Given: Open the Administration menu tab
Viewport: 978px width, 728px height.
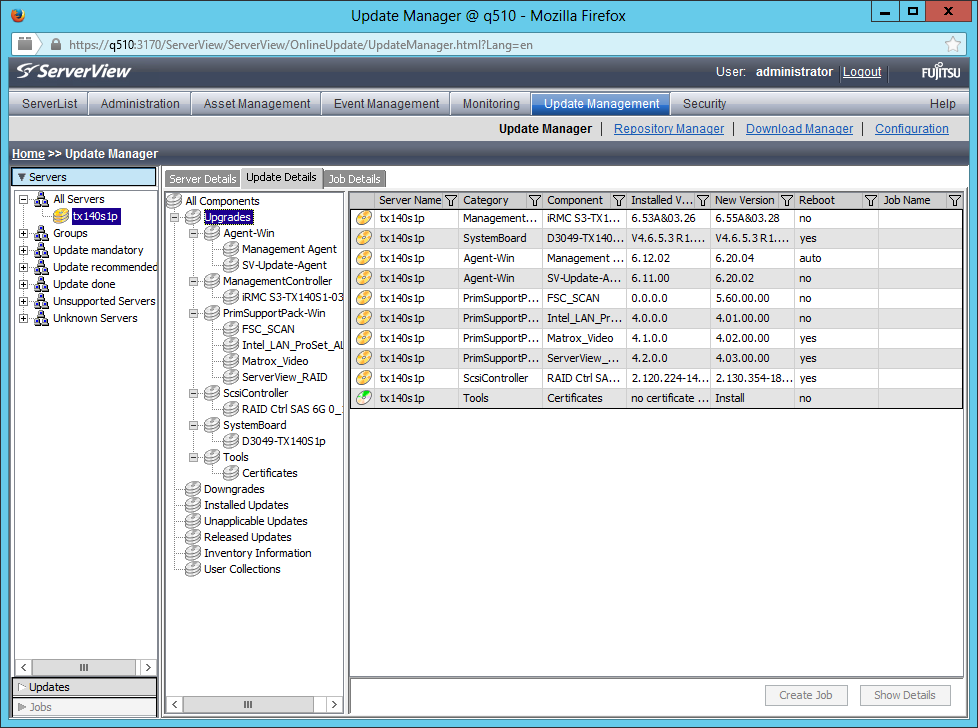Looking at the screenshot, I should click(140, 104).
